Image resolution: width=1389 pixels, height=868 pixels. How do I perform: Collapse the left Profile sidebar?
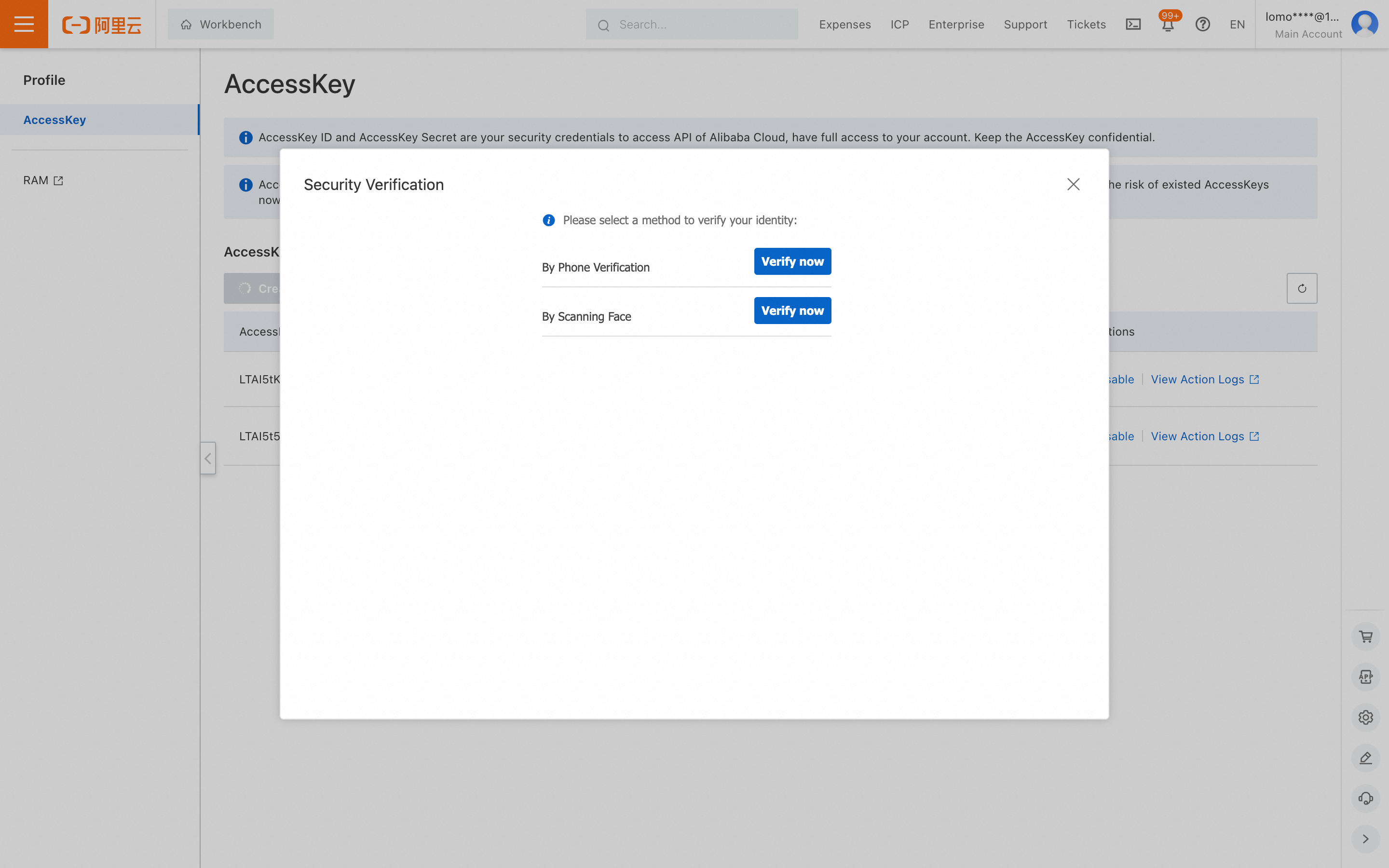tap(208, 458)
